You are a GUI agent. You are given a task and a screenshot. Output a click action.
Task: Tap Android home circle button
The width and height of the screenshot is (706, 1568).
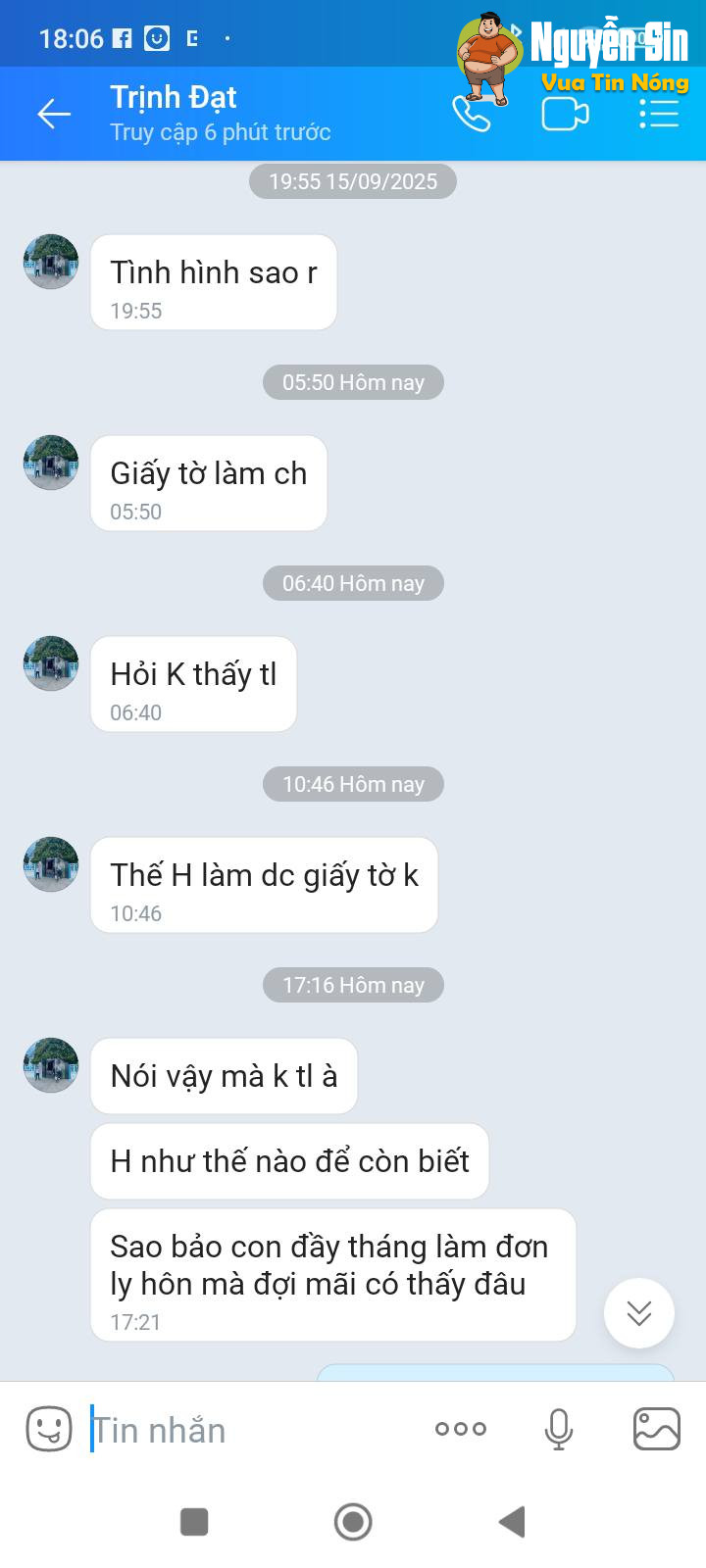point(353,1522)
